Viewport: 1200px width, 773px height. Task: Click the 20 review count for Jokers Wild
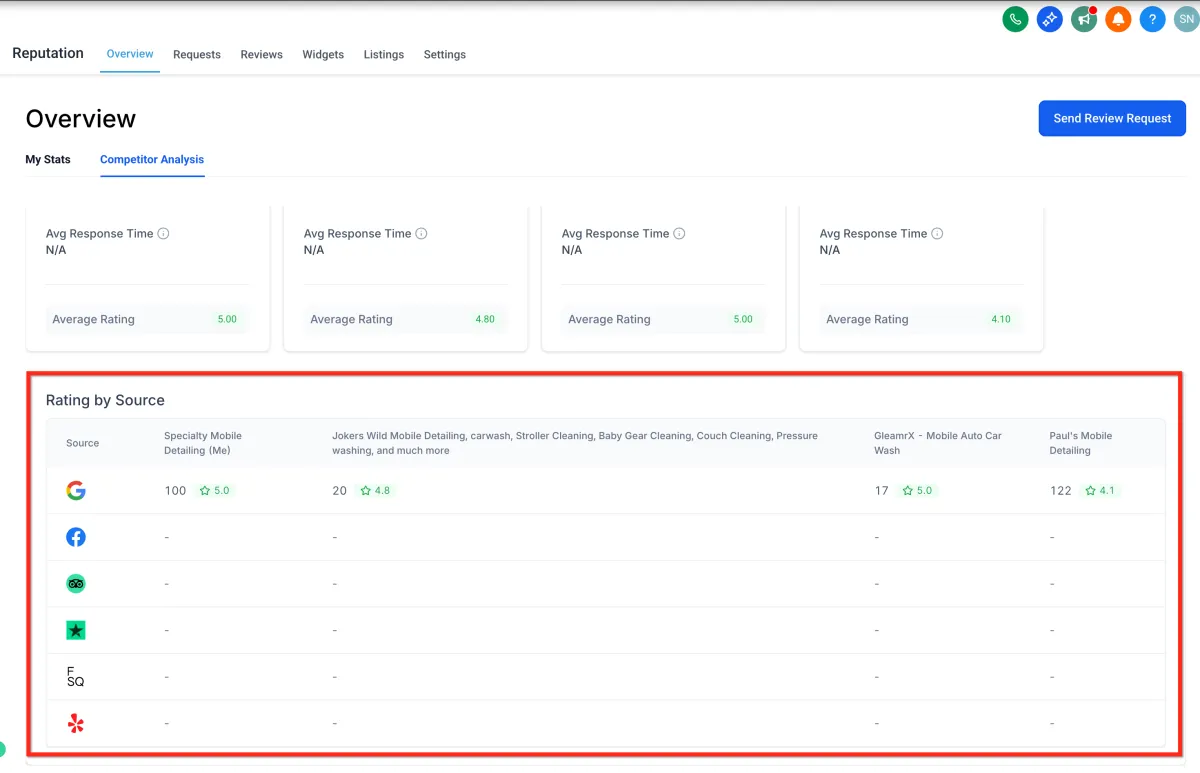click(x=340, y=491)
